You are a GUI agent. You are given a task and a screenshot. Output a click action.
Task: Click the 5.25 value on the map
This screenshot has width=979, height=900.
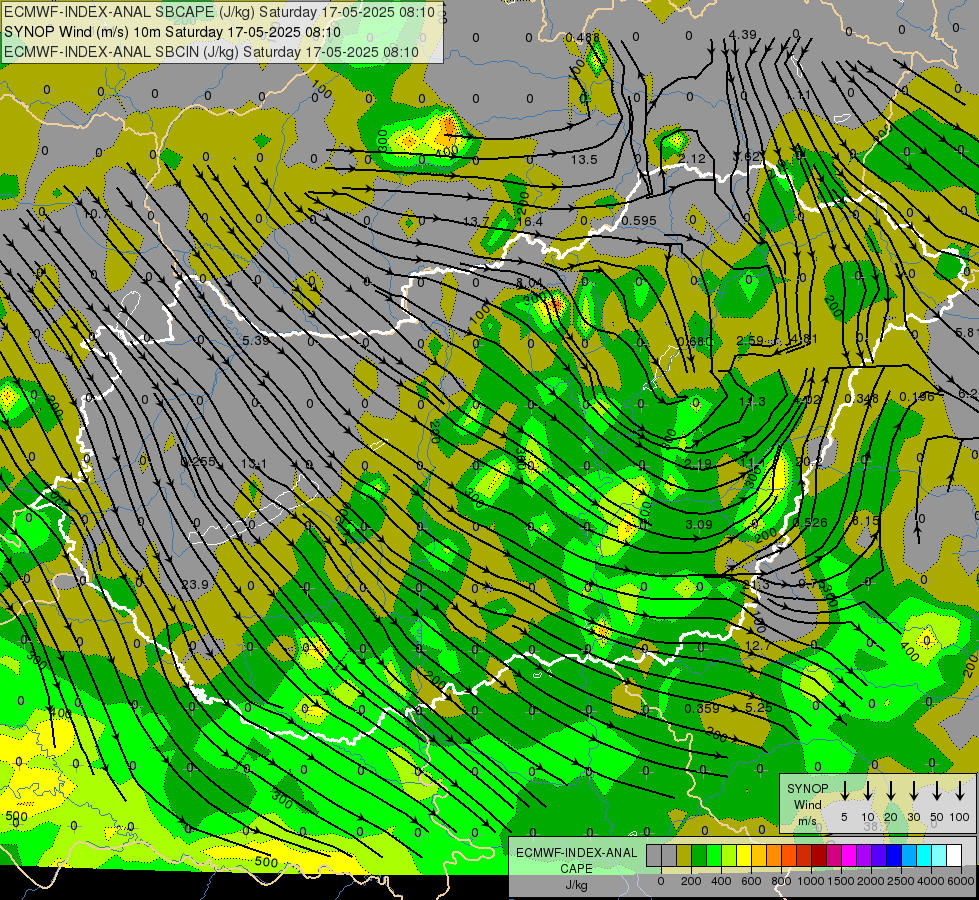pyautogui.click(x=759, y=708)
